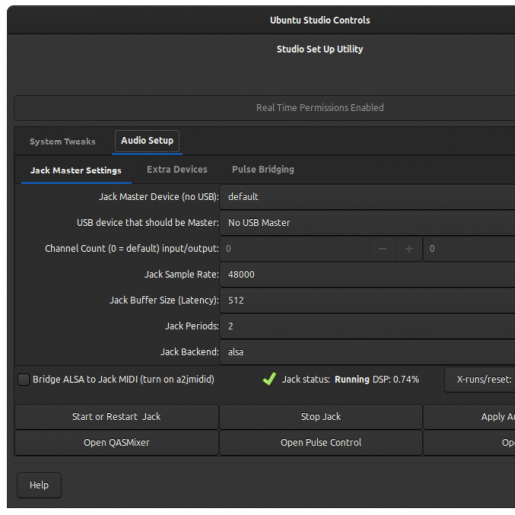The image size is (515, 515).
Task: Enable Bridge ALSA to Jack MIDI checkbox
Action: click(x=23, y=380)
